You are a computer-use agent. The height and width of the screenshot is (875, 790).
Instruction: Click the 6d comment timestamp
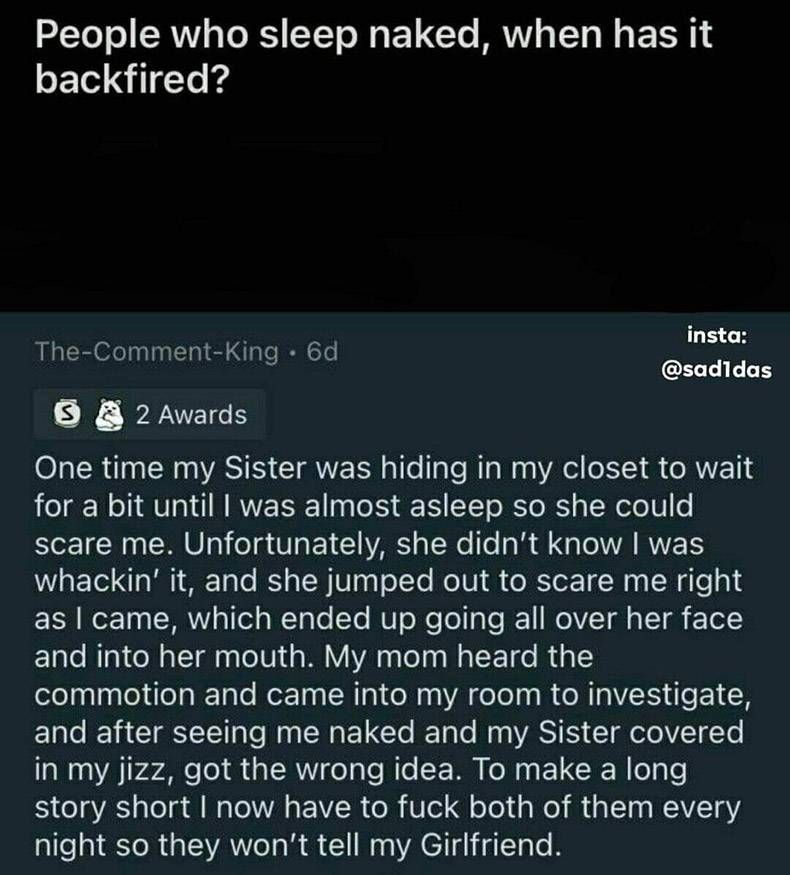[x=322, y=352]
